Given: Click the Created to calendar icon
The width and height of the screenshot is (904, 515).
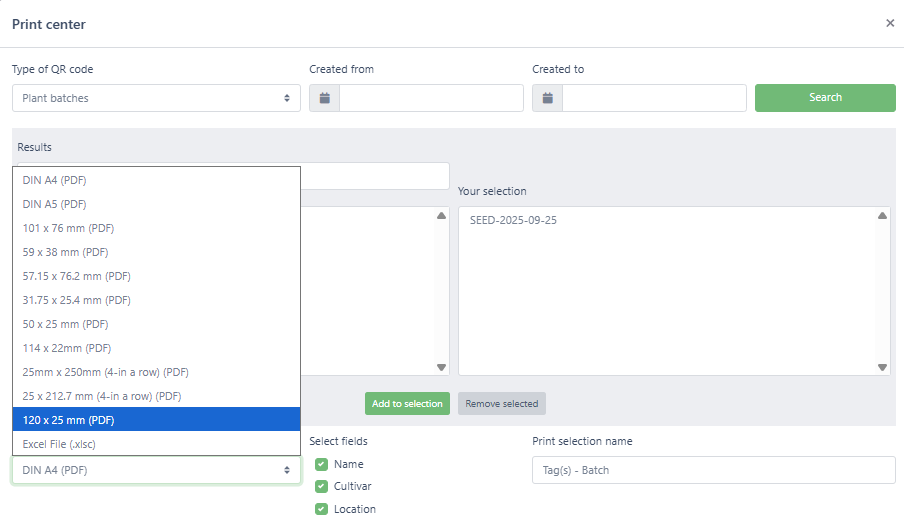Looking at the screenshot, I should click(547, 98).
